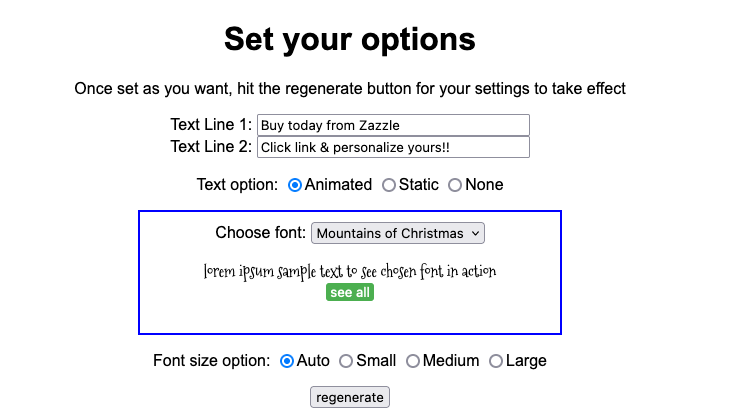Set font size to Medium

pyautogui.click(x=412, y=361)
